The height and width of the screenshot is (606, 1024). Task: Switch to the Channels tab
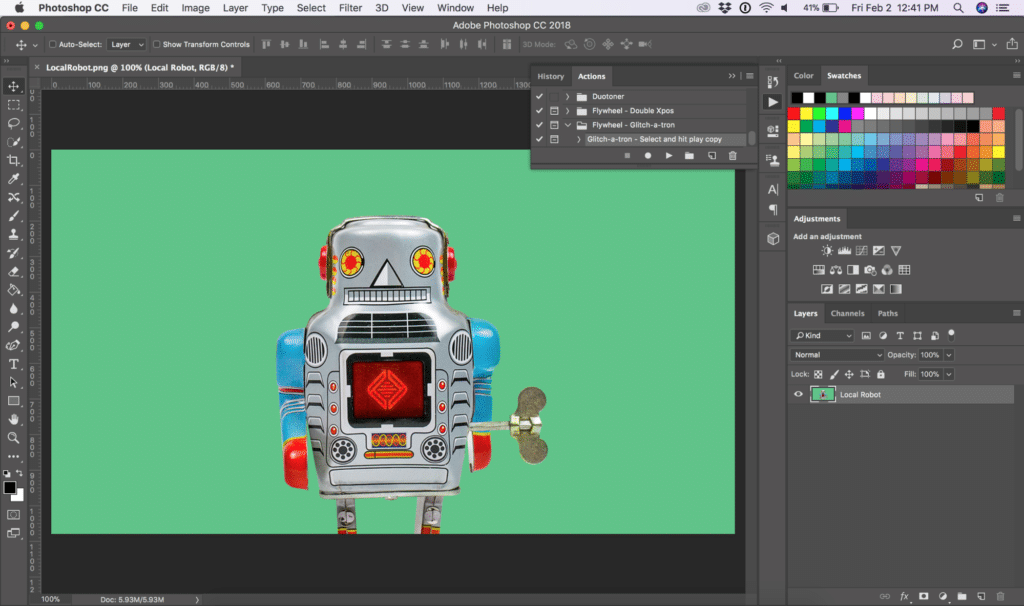pyautogui.click(x=847, y=314)
